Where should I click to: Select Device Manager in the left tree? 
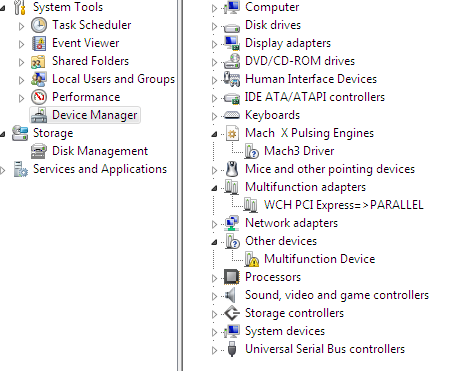pyautogui.click(x=95, y=115)
